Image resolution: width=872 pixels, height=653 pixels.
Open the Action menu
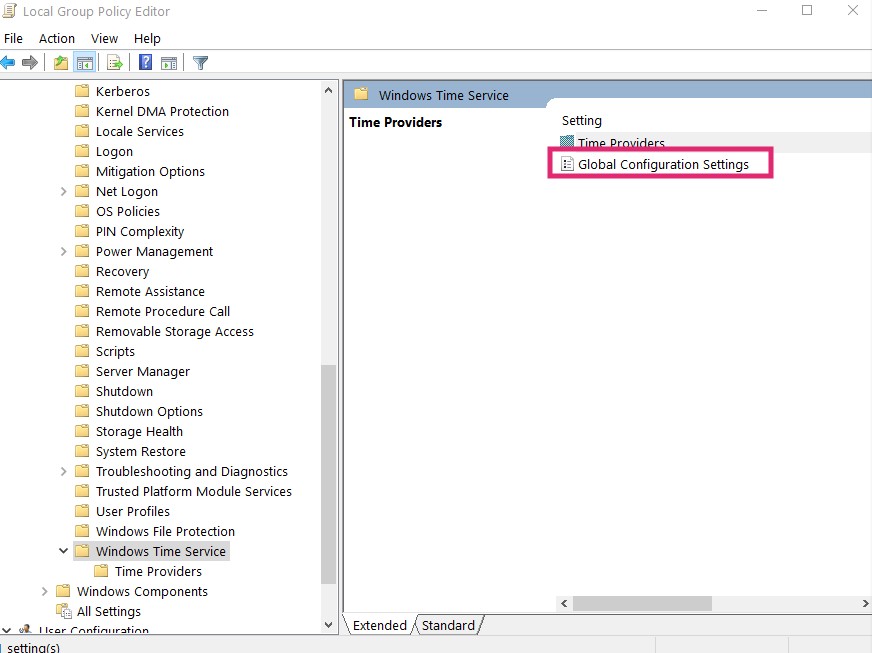[57, 38]
